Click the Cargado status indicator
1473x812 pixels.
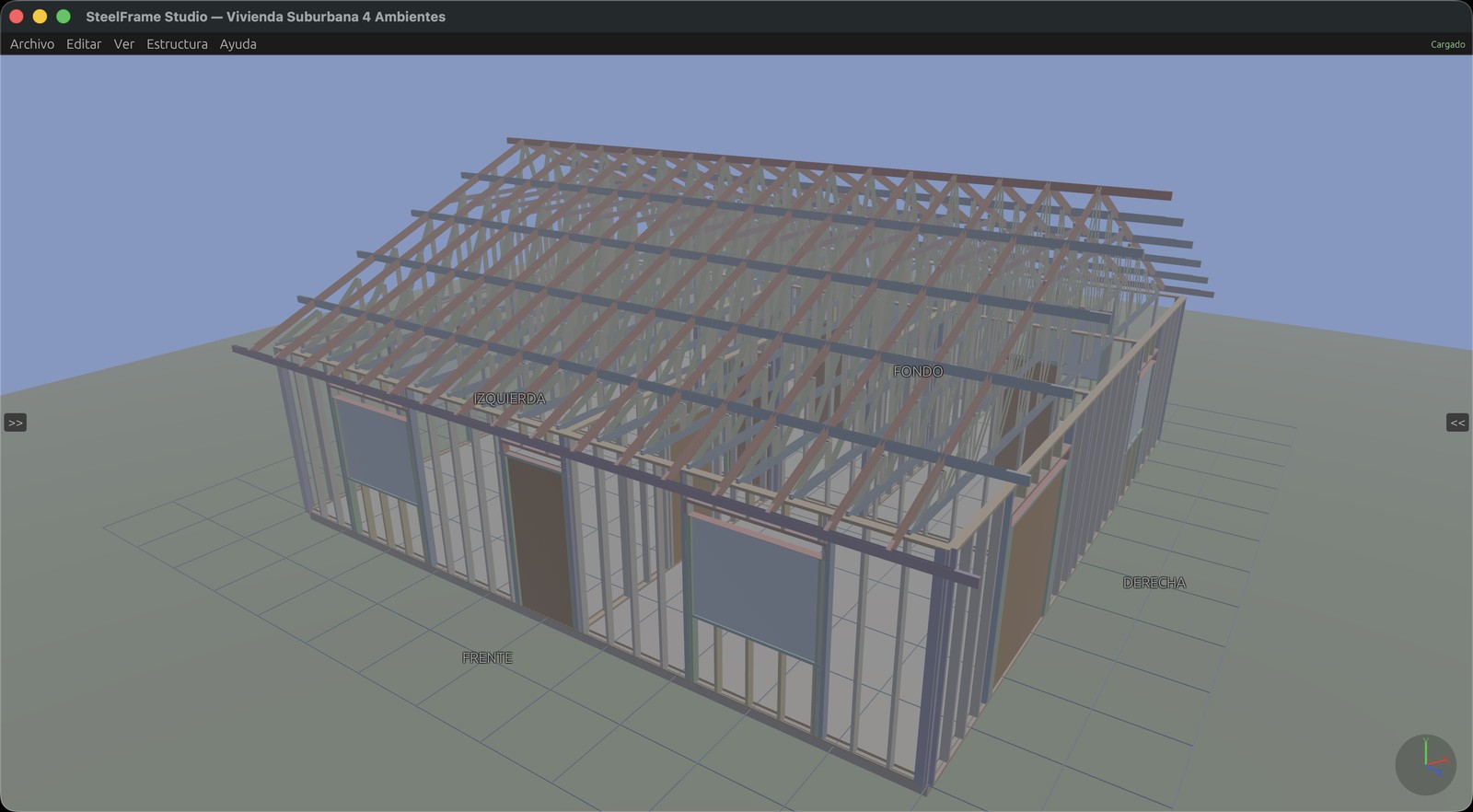(1447, 44)
